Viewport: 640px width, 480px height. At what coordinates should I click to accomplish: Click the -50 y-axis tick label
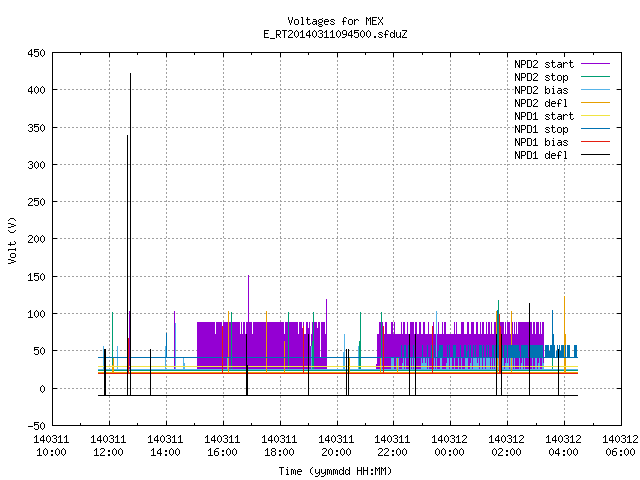(36, 426)
